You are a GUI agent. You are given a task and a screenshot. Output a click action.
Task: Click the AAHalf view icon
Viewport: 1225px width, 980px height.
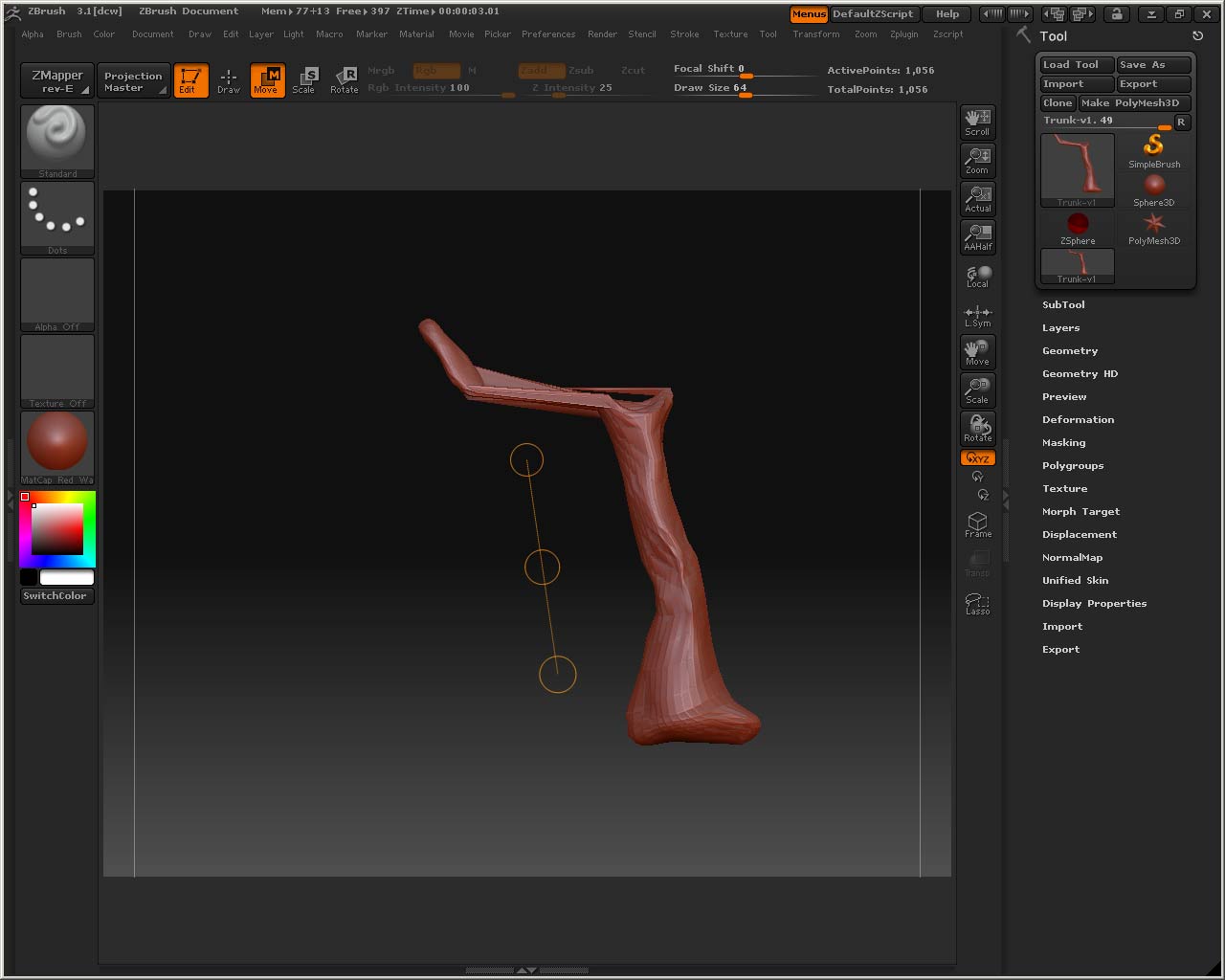pyautogui.click(x=977, y=236)
